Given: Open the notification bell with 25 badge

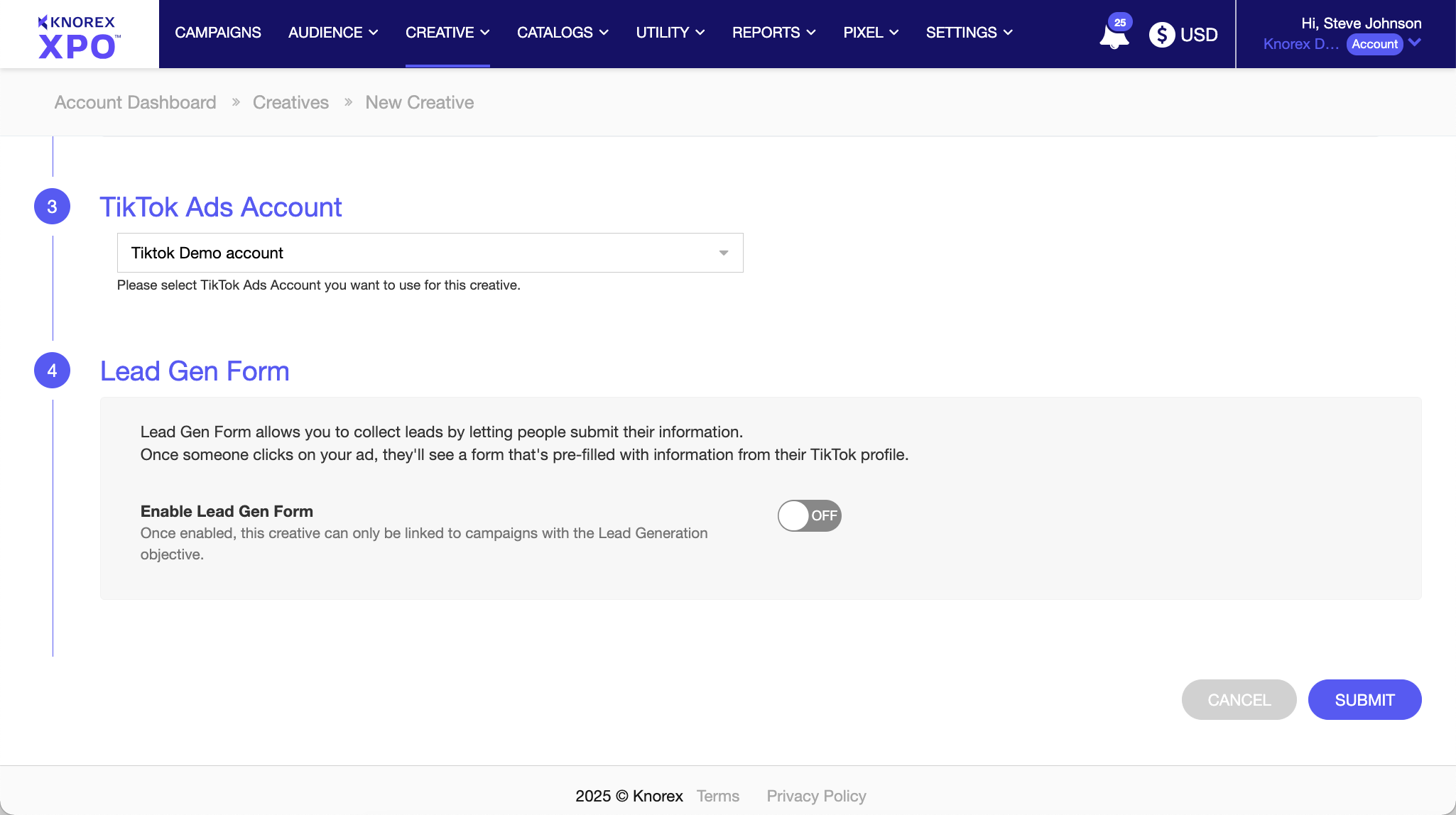Looking at the screenshot, I should pos(1114,35).
